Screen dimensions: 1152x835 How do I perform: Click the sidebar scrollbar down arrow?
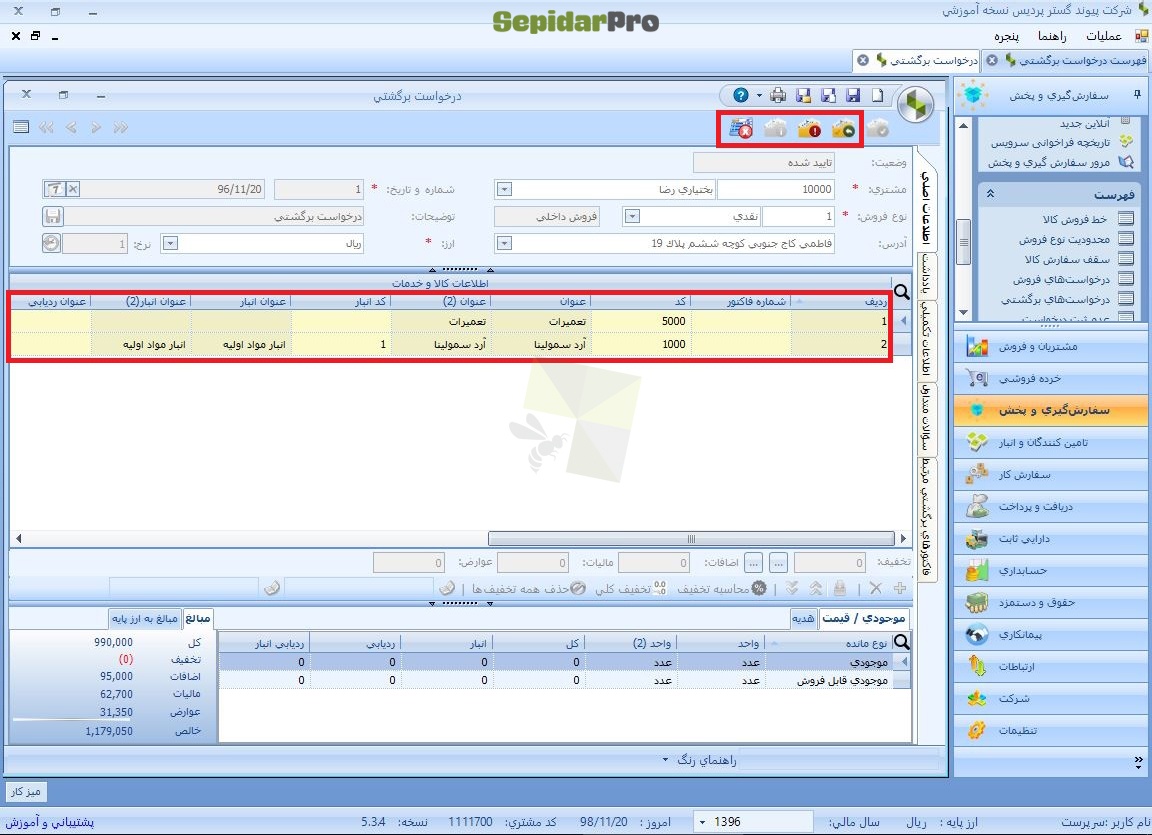[x=963, y=313]
